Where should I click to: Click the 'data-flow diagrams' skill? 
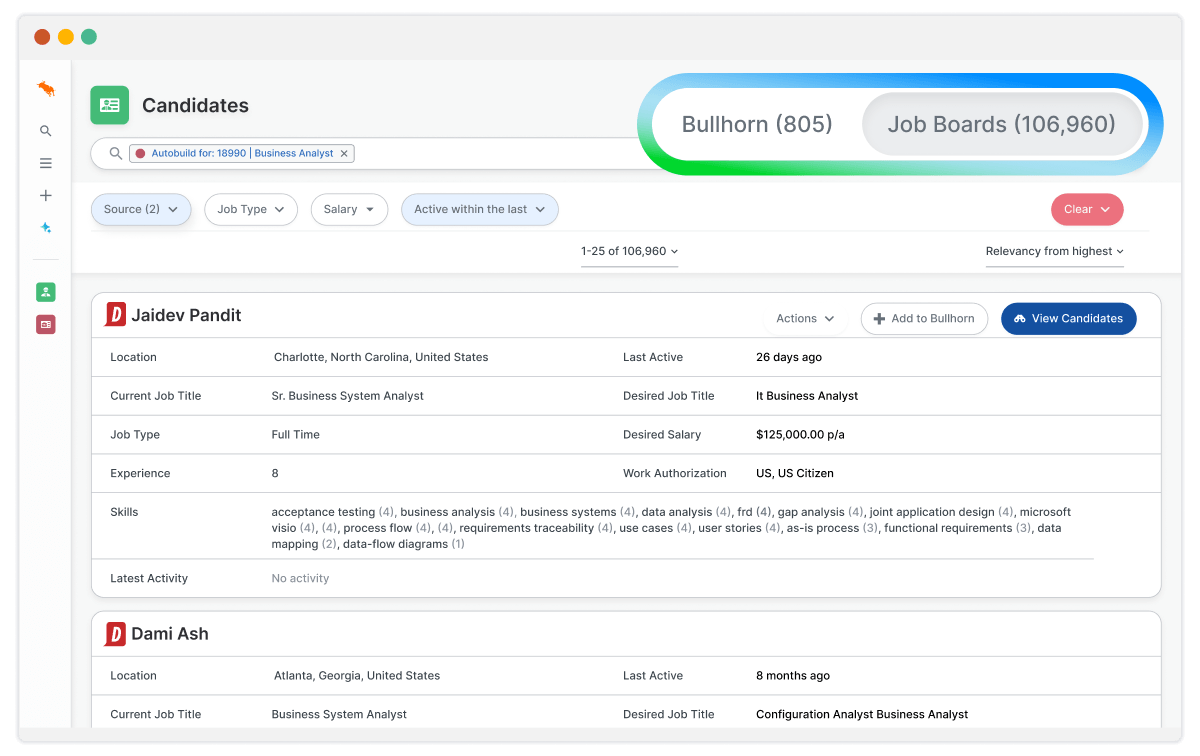click(x=395, y=544)
